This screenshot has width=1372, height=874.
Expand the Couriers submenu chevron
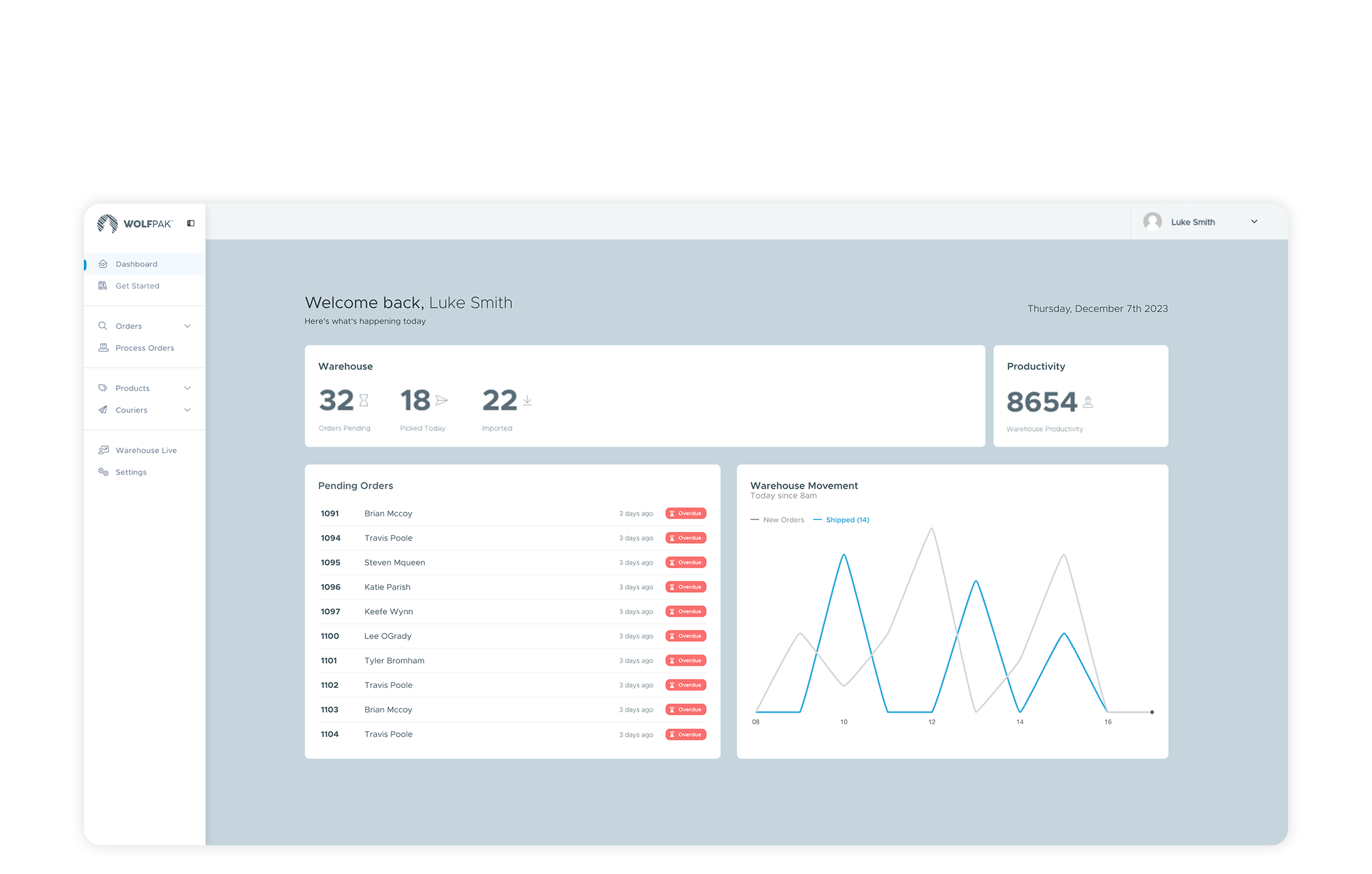(x=187, y=410)
